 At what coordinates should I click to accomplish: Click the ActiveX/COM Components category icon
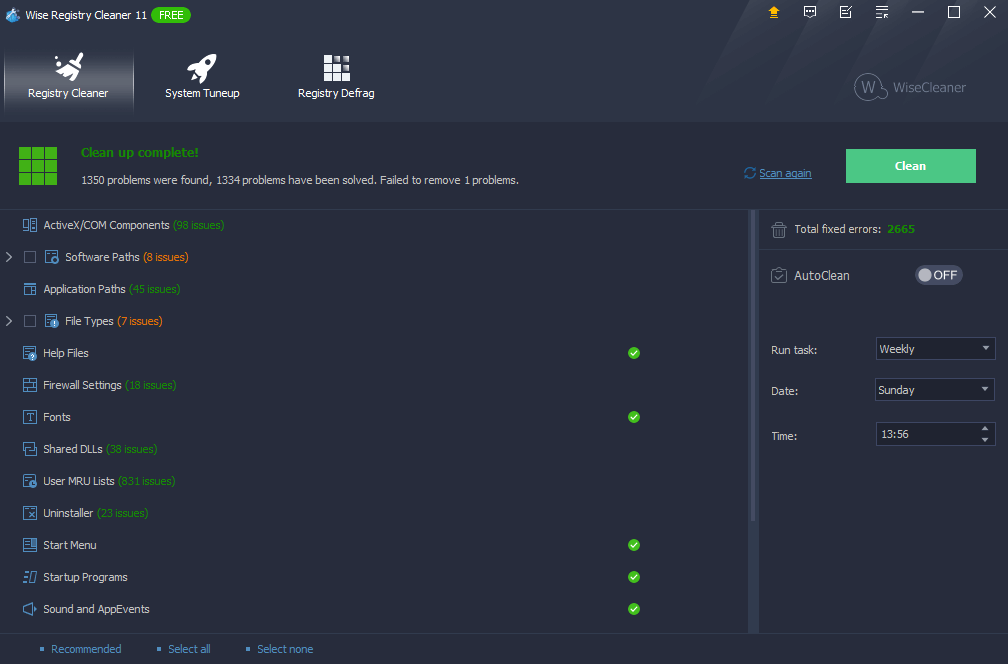click(x=30, y=225)
